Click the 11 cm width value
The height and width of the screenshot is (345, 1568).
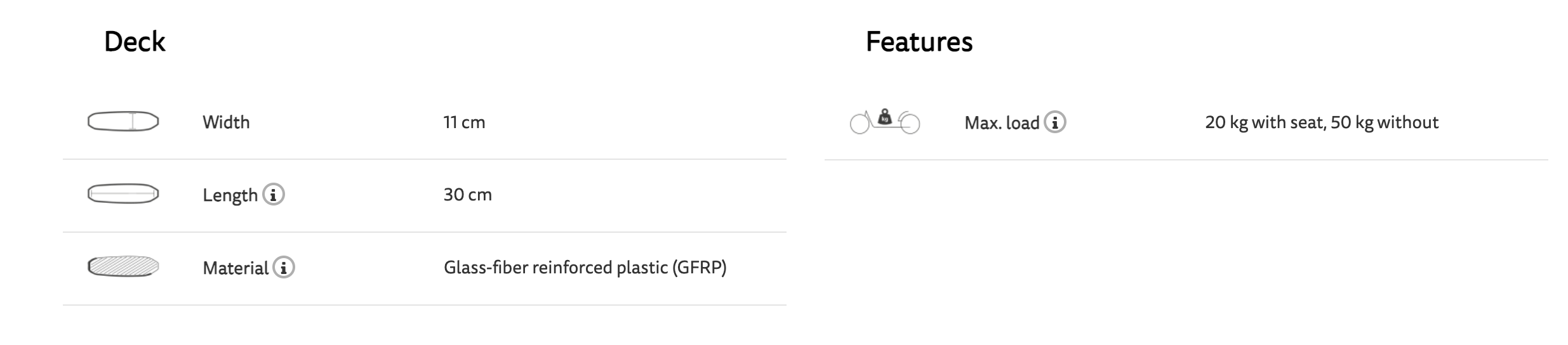coord(464,122)
